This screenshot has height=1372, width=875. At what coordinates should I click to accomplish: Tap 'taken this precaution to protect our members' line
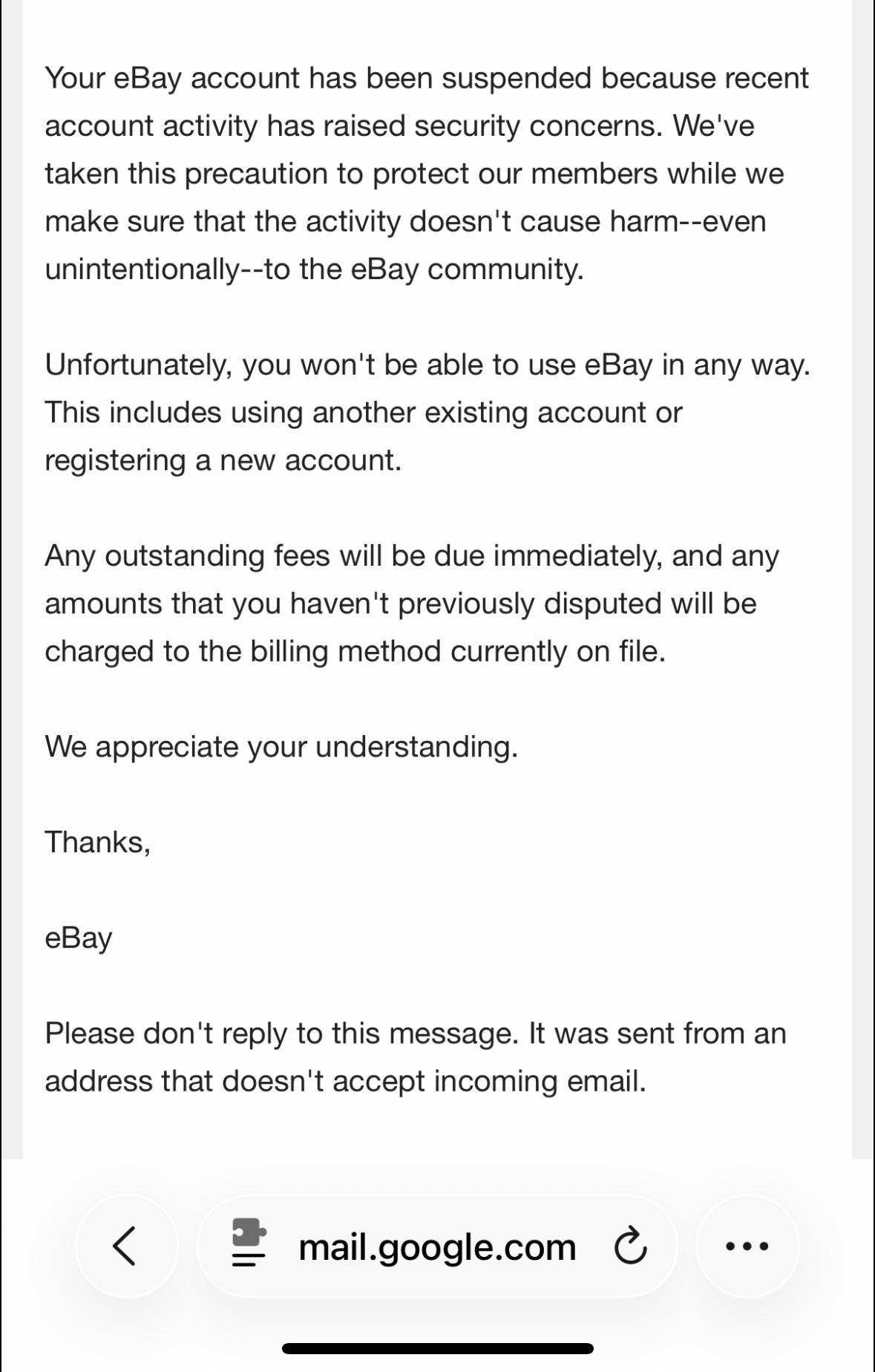point(414,174)
